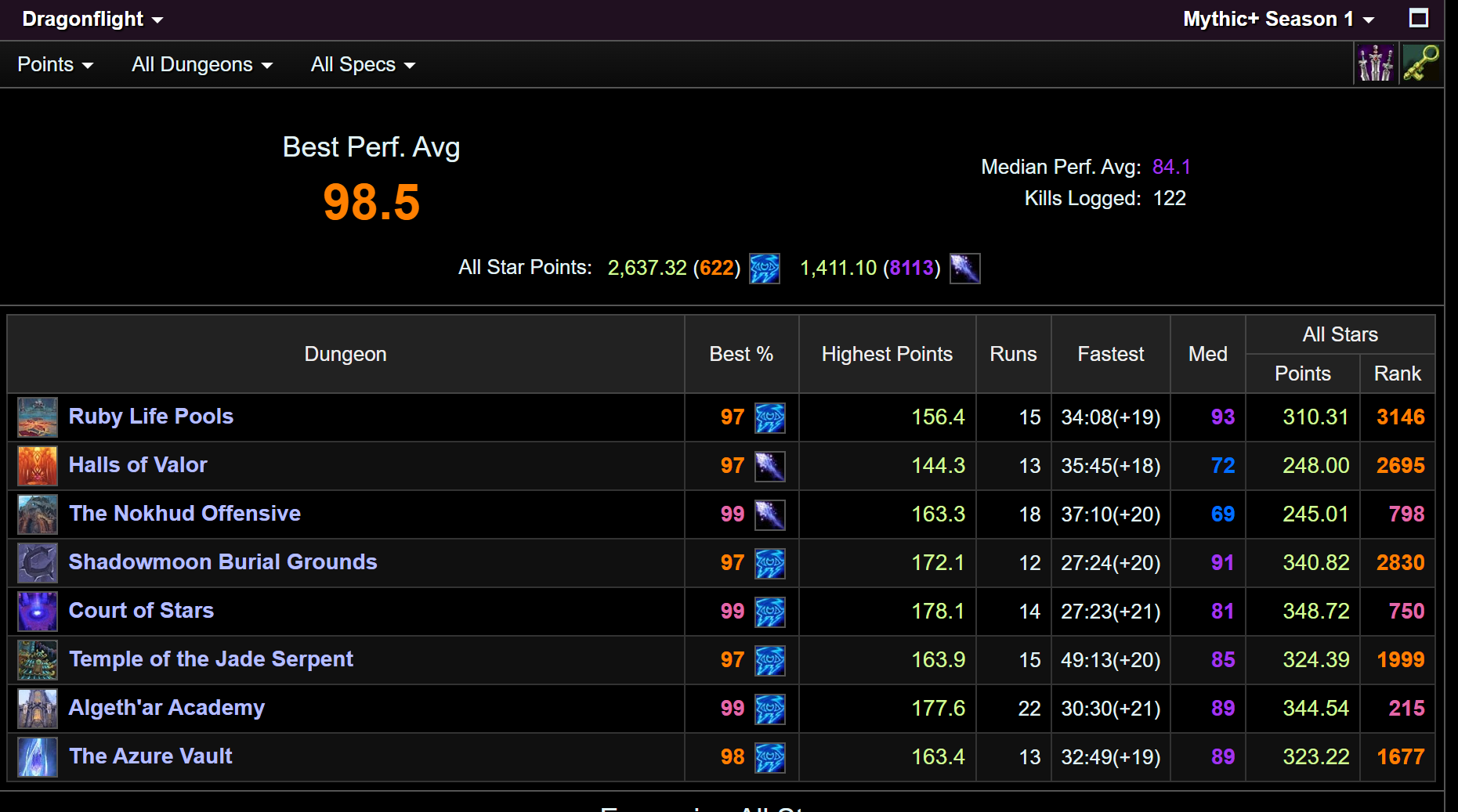Image resolution: width=1458 pixels, height=812 pixels.
Task: Click the Temple of the Jade Serpent dungeon icon
Action: click(37, 660)
